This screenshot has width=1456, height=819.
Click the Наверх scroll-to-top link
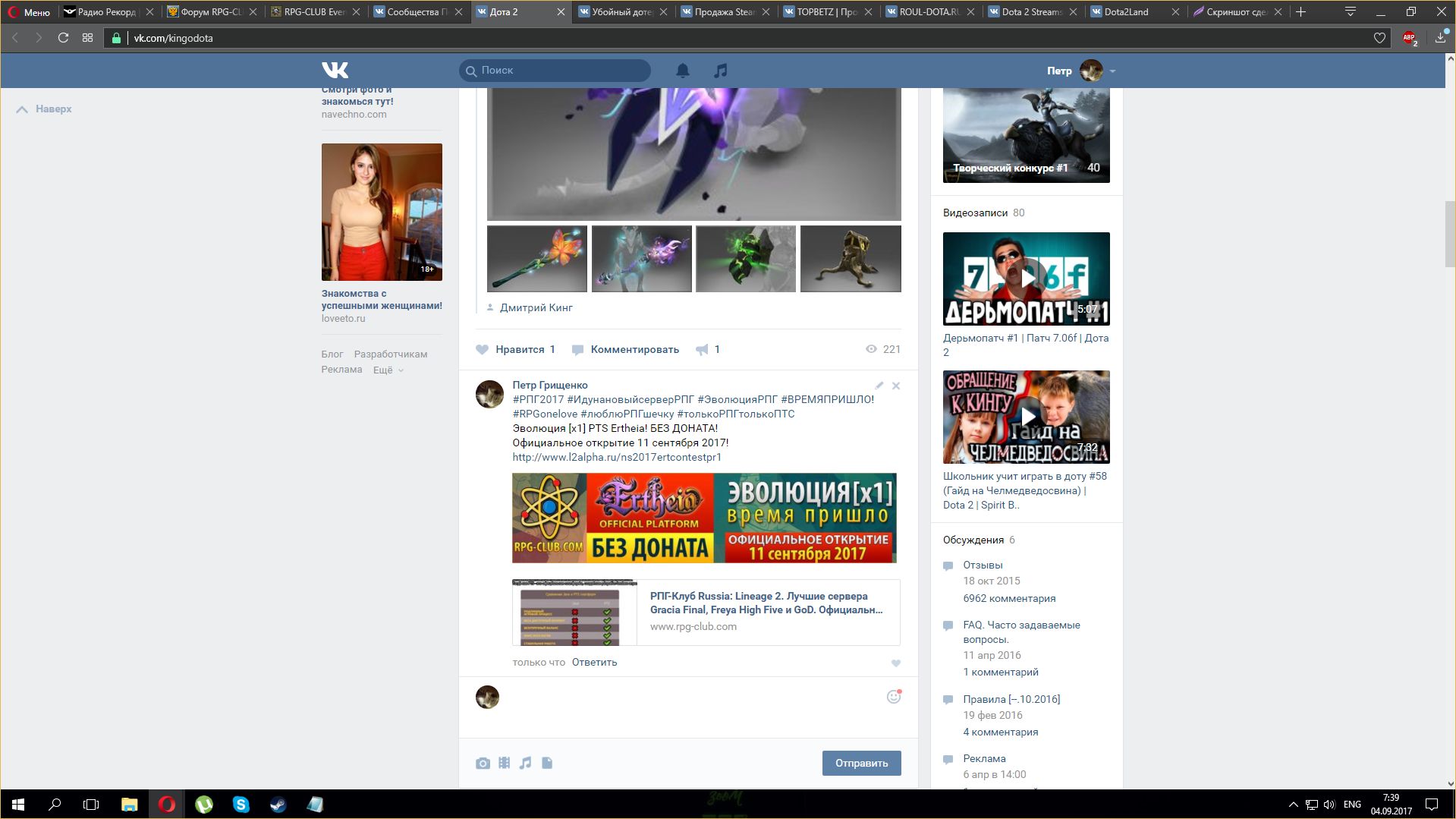click(x=44, y=109)
